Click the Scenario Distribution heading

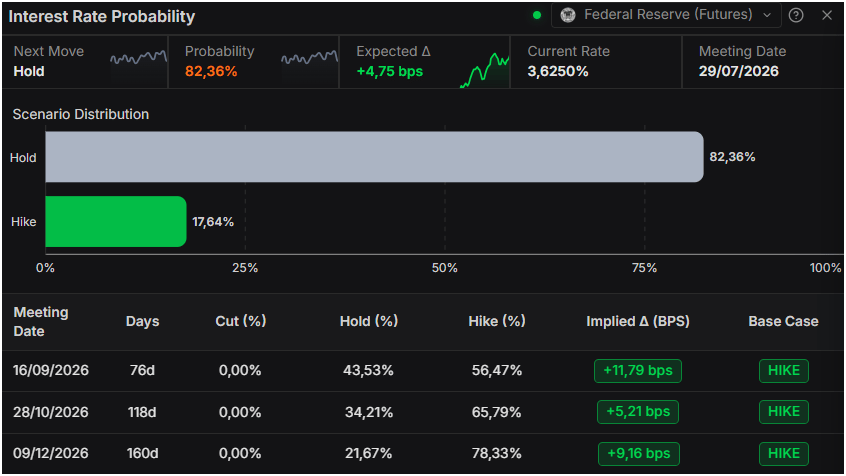click(x=81, y=114)
